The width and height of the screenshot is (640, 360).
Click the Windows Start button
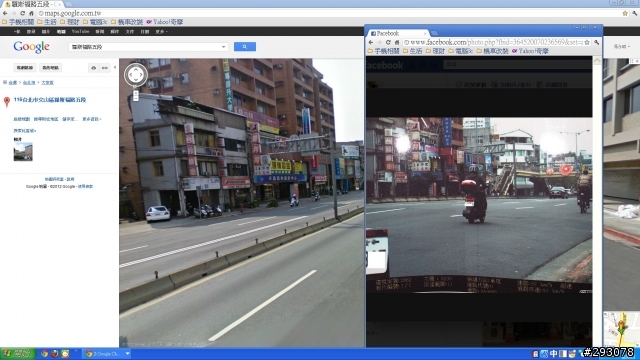pos(18,354)
